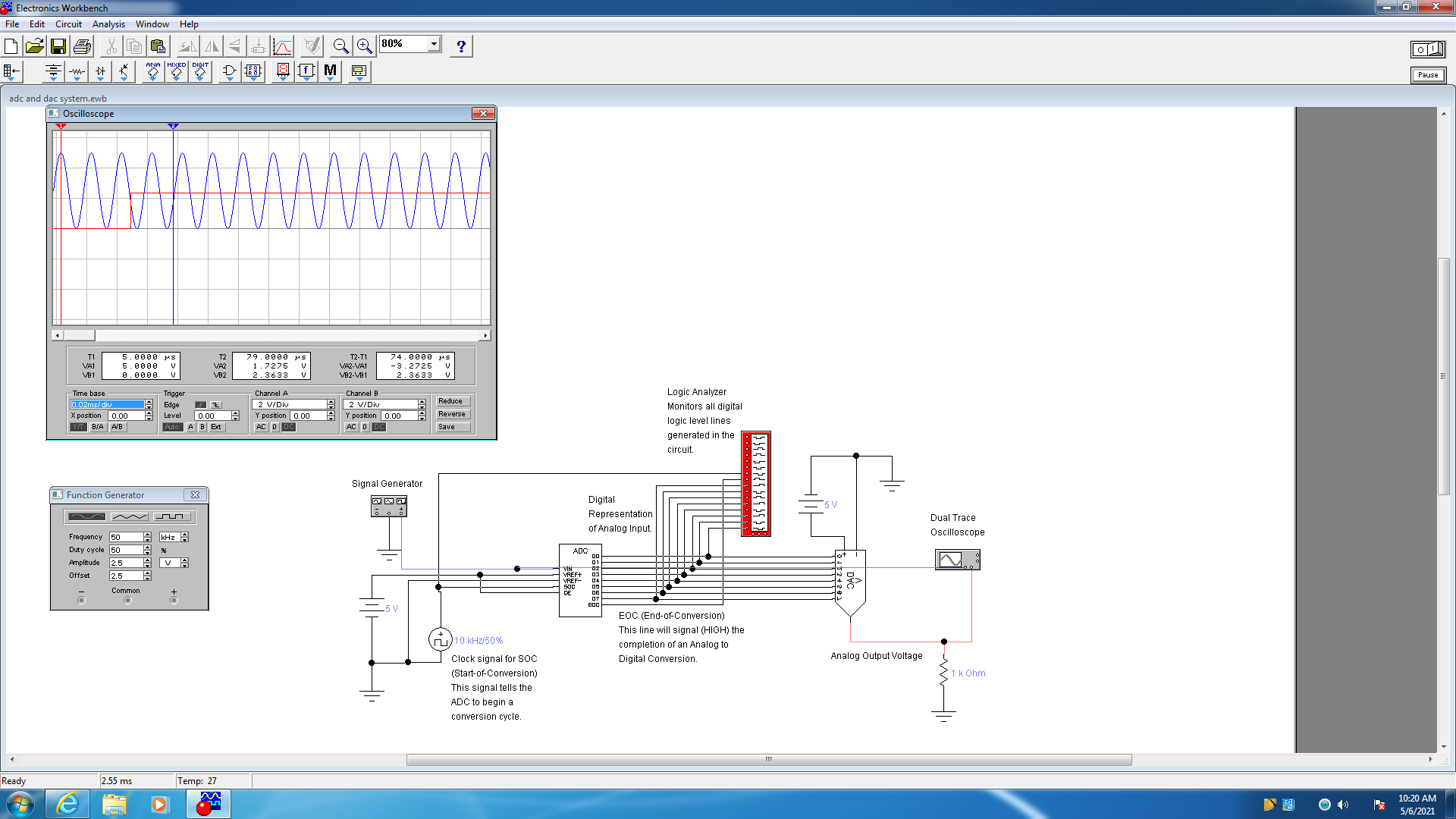Open the Circuit menu

tap(68, 24)
